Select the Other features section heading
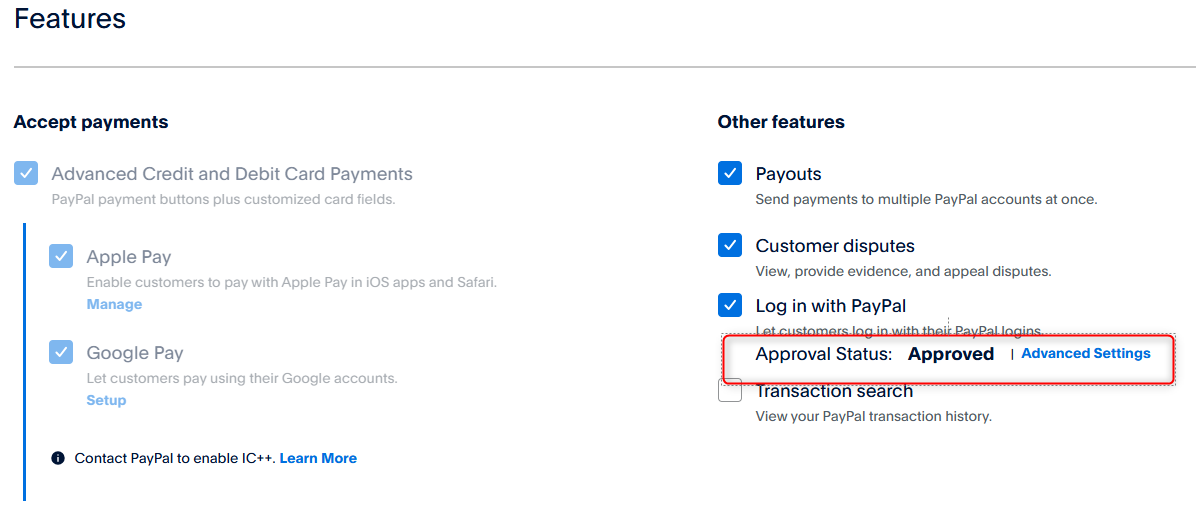The height and width of the screenshot is (526, 1196). click(x=781, y=122)
